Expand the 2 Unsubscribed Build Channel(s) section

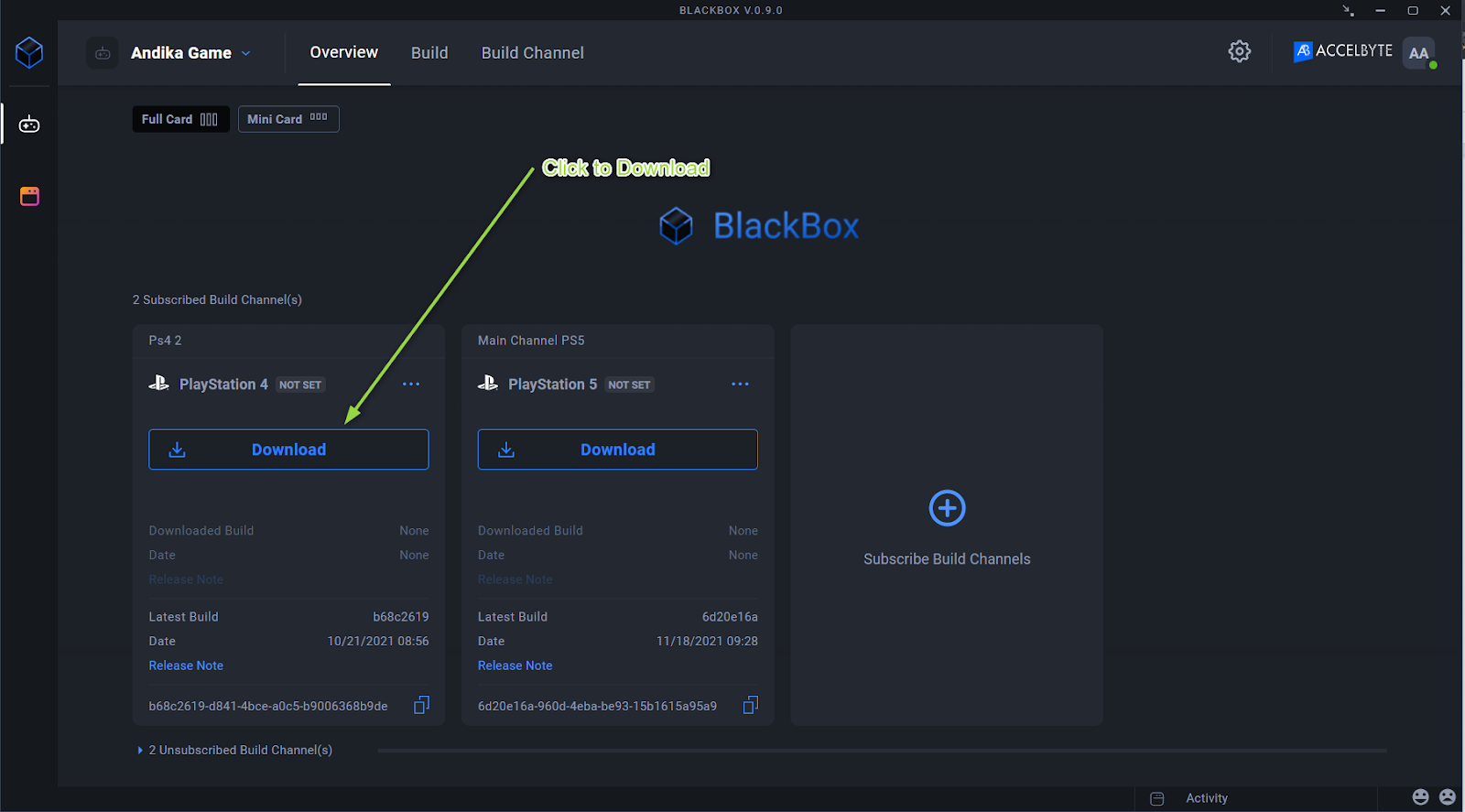click(x=234, y=750)
